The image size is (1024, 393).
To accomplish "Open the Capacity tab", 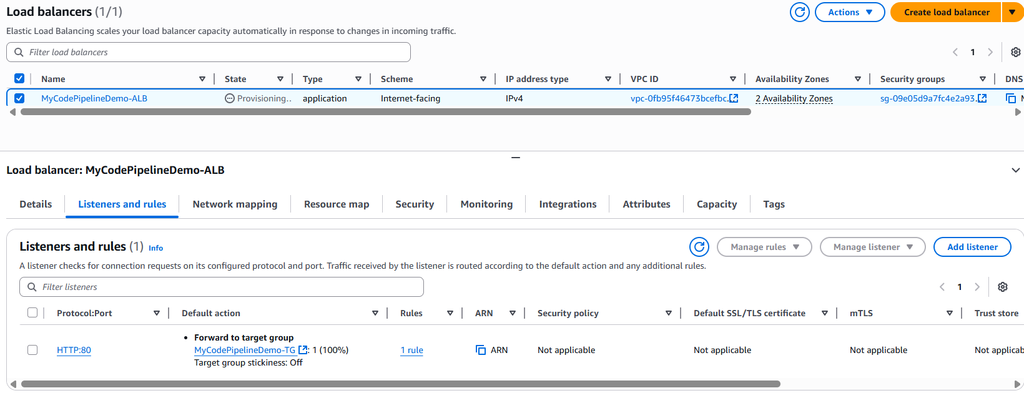I will pyautogui.click(x=717, y=204).
